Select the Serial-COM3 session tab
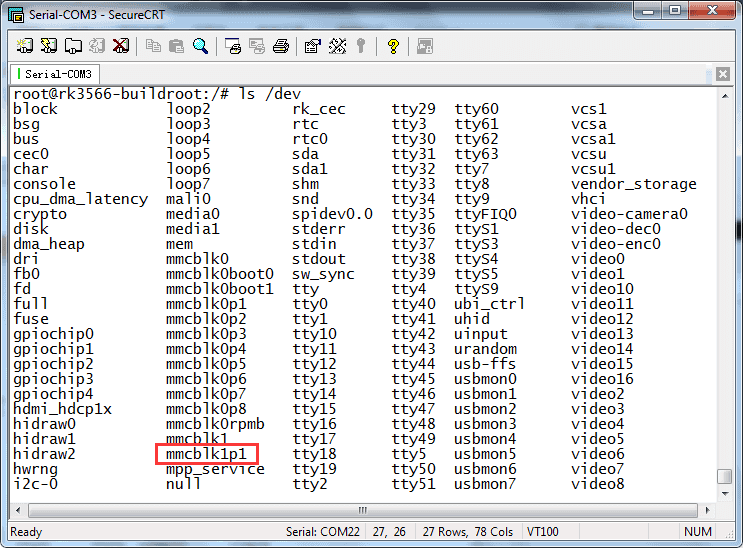This screenshot has width=743, height=548. [x=56, y=74]
